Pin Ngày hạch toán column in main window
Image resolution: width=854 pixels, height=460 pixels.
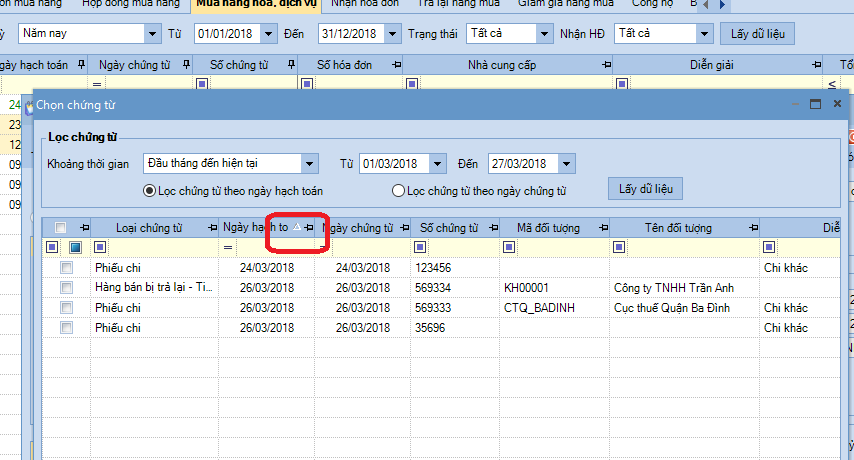81,65
